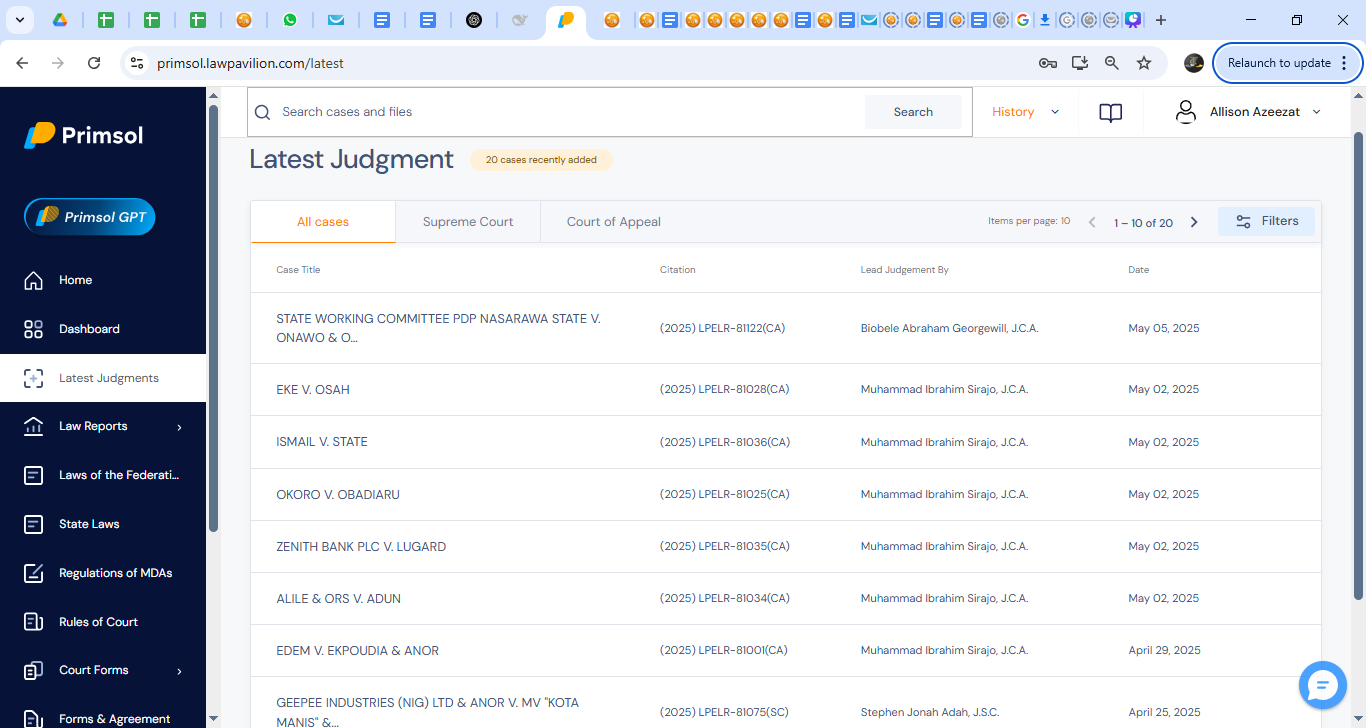Image resolution: width=1366 pixels, height=728 pixels.
Task: Click the State Laws icon
Action: pyautogui.click(x=33, y=524)
